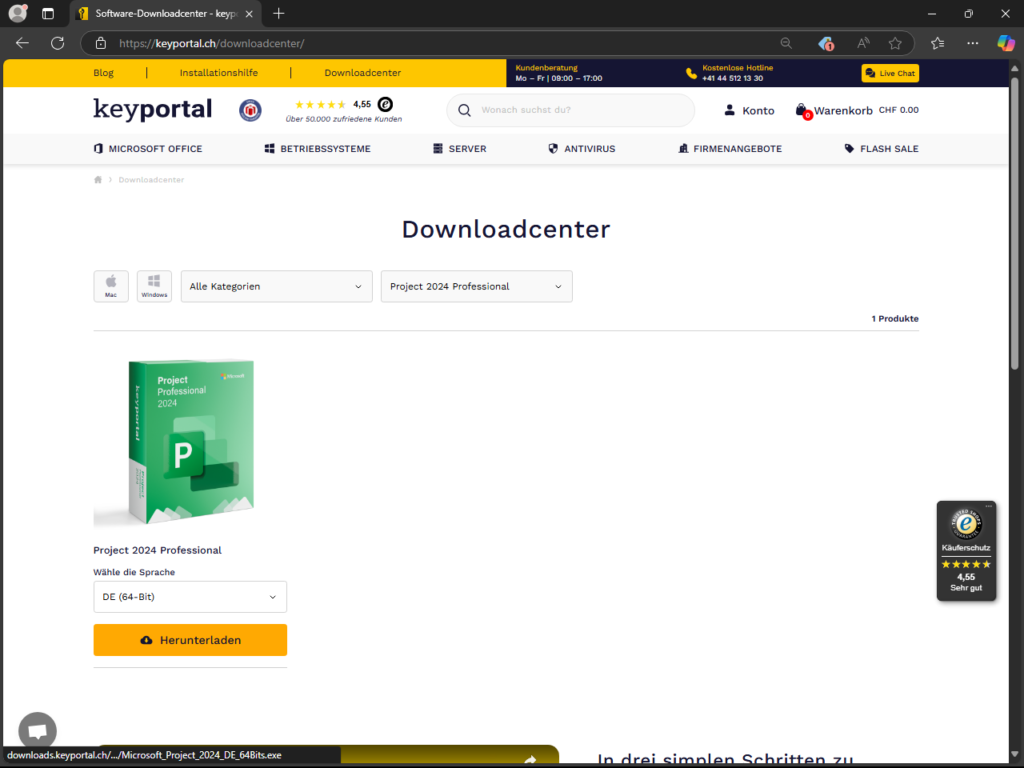The height and width of the screenshot is (768, 1024).
Task: Open the Warenkorb shopping cart icon
Action: (x=802, y=110)
